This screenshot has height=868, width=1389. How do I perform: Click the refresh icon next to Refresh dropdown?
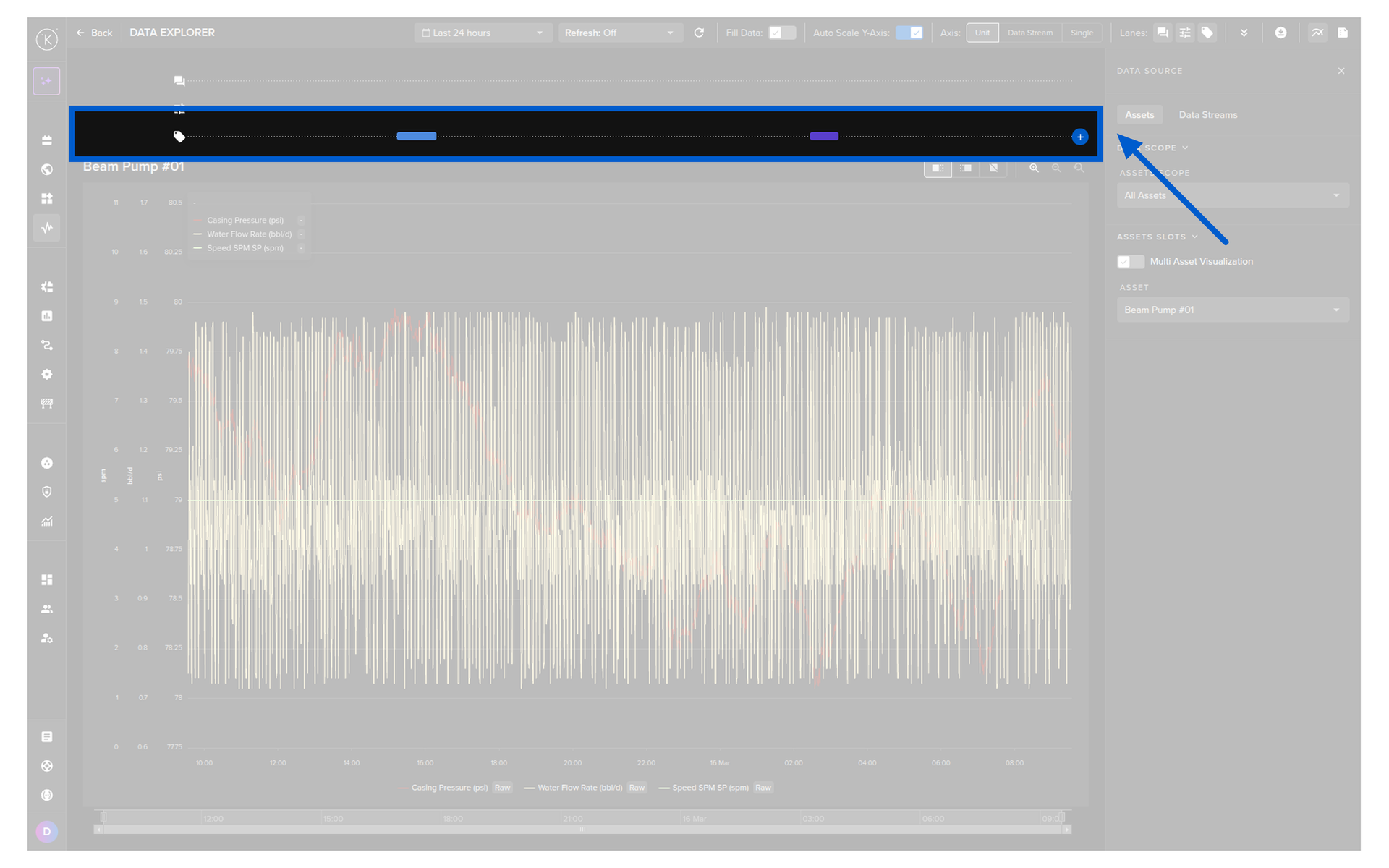(699, 33)
